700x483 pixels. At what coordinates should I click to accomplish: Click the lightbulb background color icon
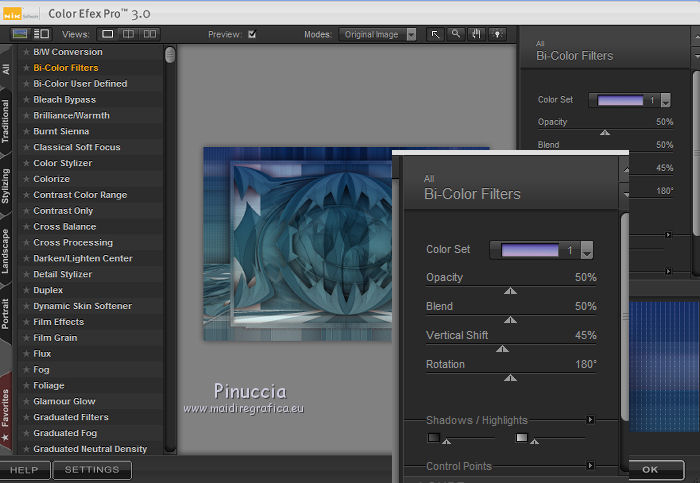[496, 34]
